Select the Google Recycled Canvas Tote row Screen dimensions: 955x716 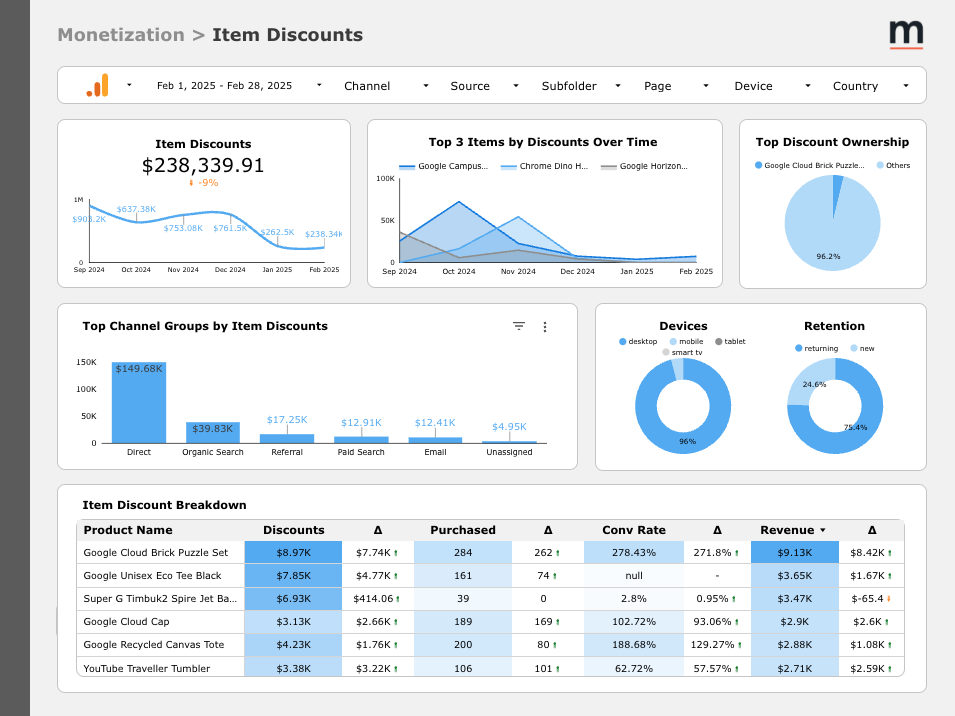coord(490,645)
